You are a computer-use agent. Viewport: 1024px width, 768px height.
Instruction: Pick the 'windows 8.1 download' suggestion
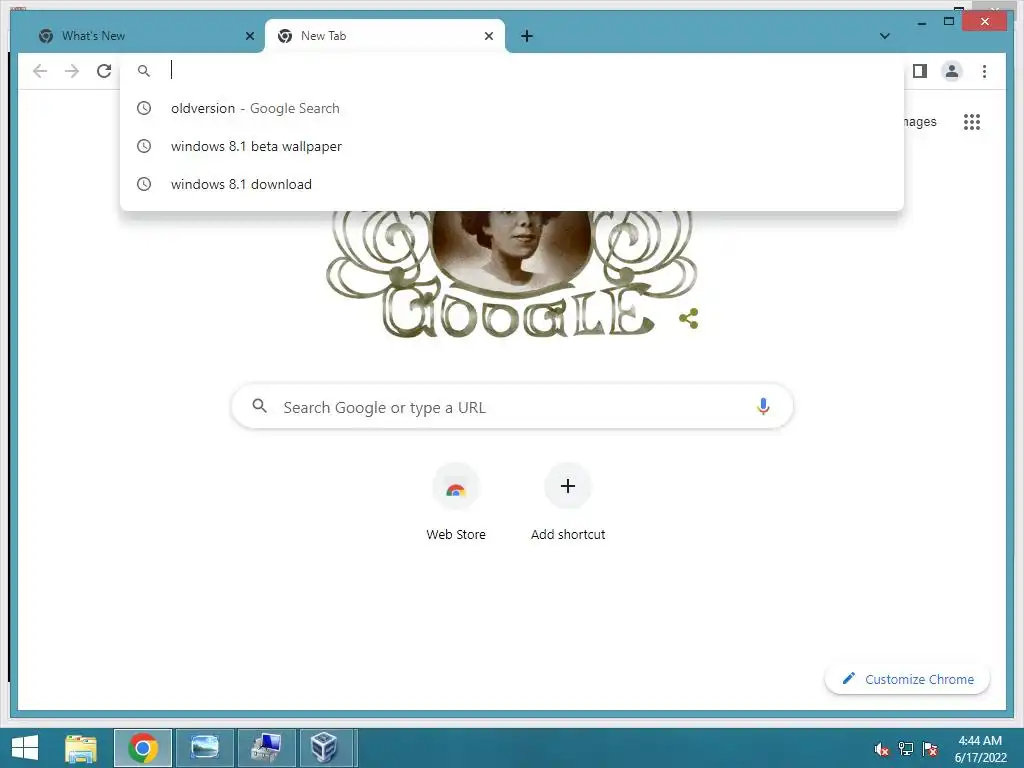(x=512, y=184)
